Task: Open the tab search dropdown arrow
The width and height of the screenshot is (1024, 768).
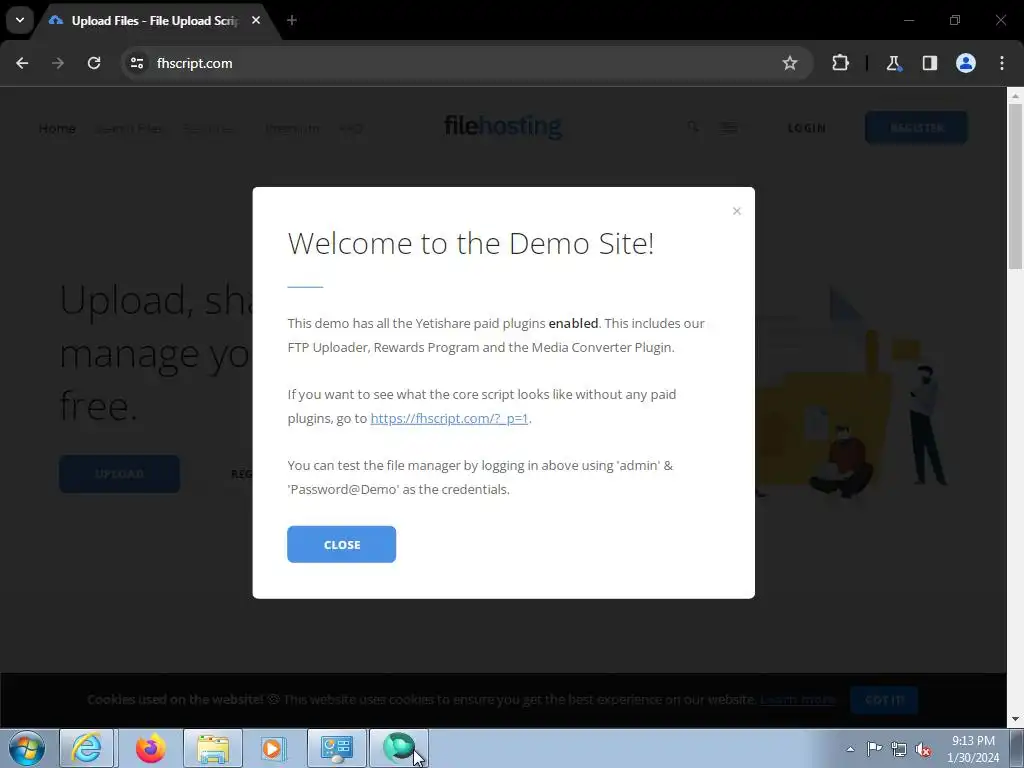Action: click(20, 20)
